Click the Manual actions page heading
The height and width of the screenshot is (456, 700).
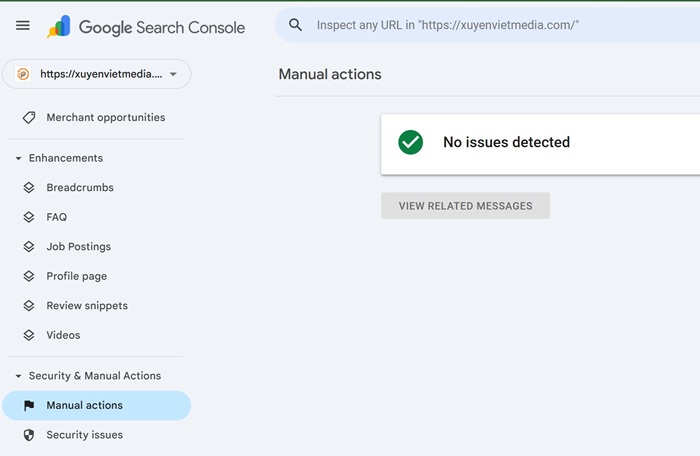330,74
